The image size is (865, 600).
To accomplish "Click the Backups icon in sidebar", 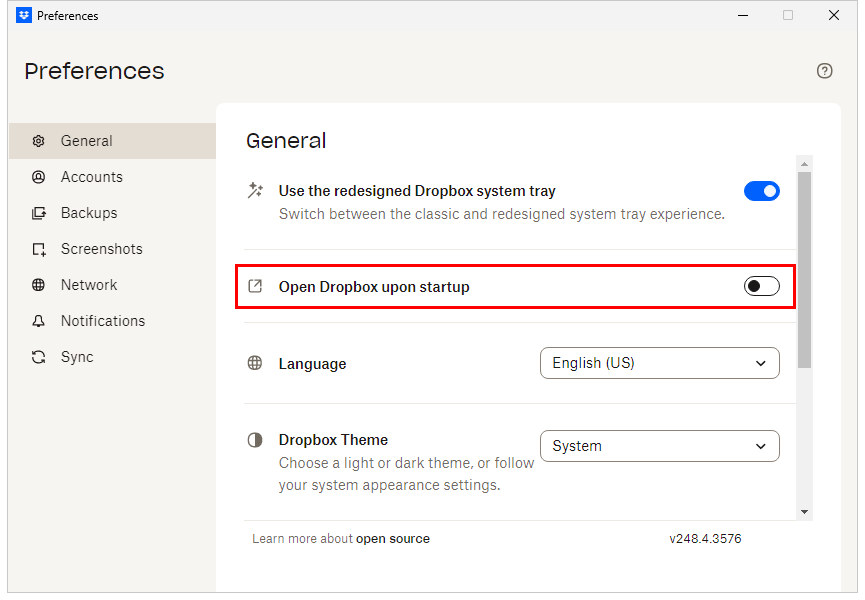I will tap(39, 213).
